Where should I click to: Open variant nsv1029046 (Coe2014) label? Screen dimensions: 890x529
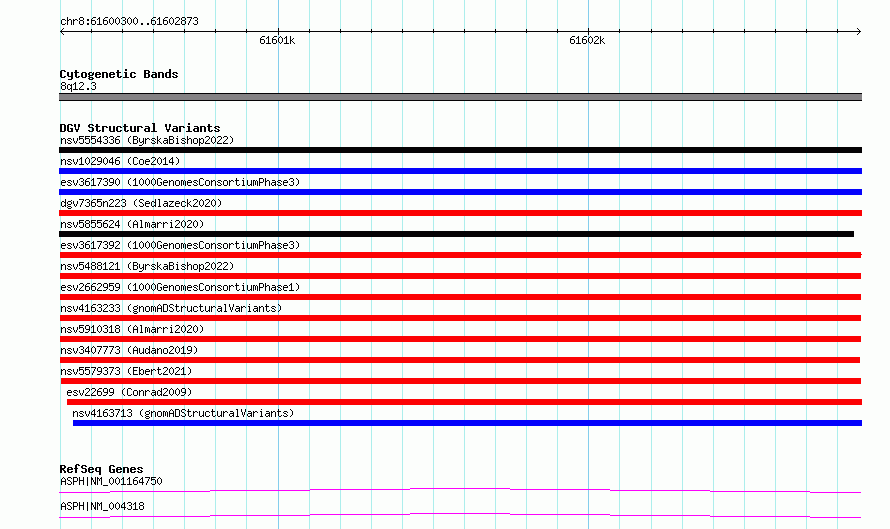tap(120, 161)
